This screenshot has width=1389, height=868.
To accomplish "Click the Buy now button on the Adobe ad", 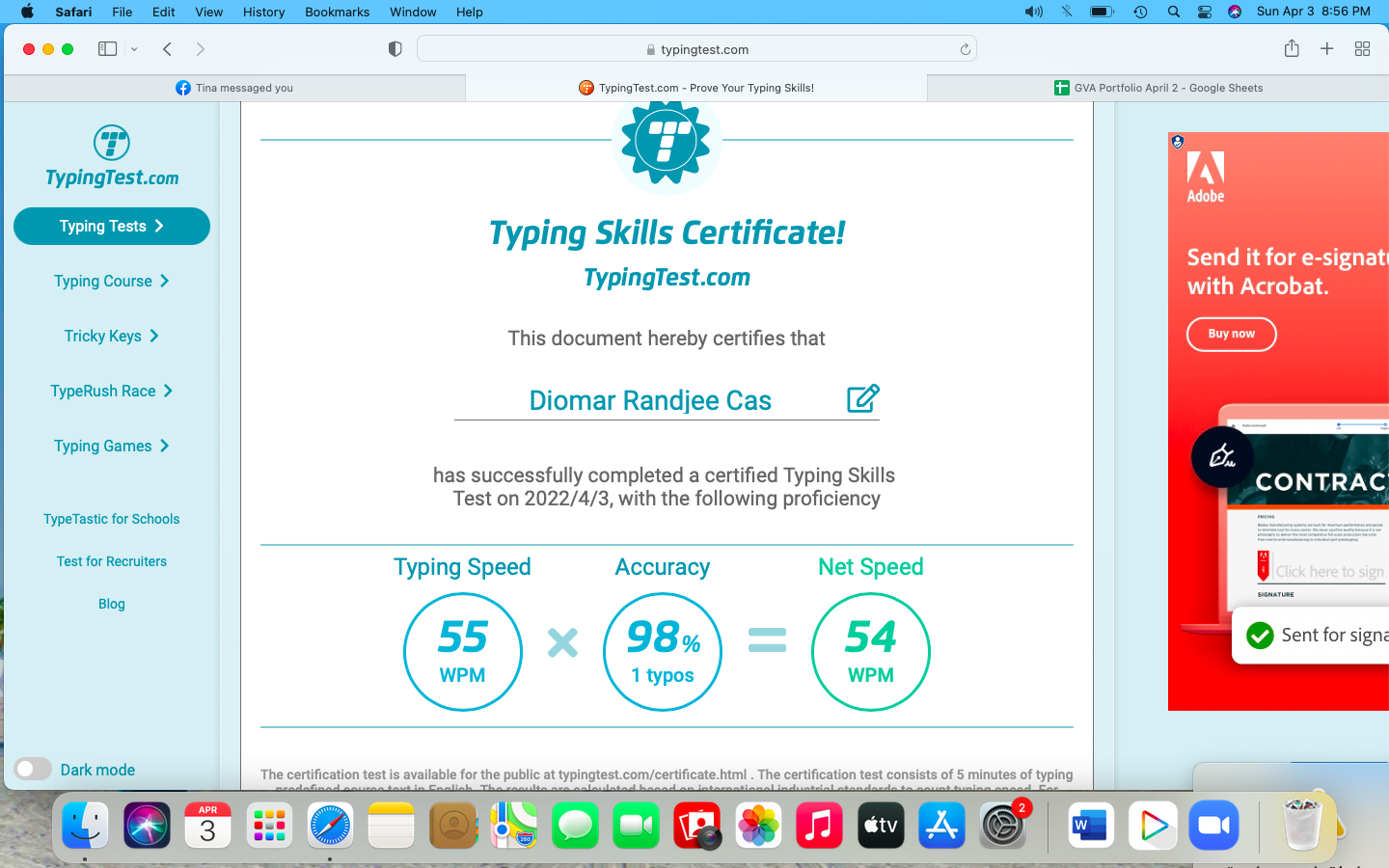I will click(1231, 334).
